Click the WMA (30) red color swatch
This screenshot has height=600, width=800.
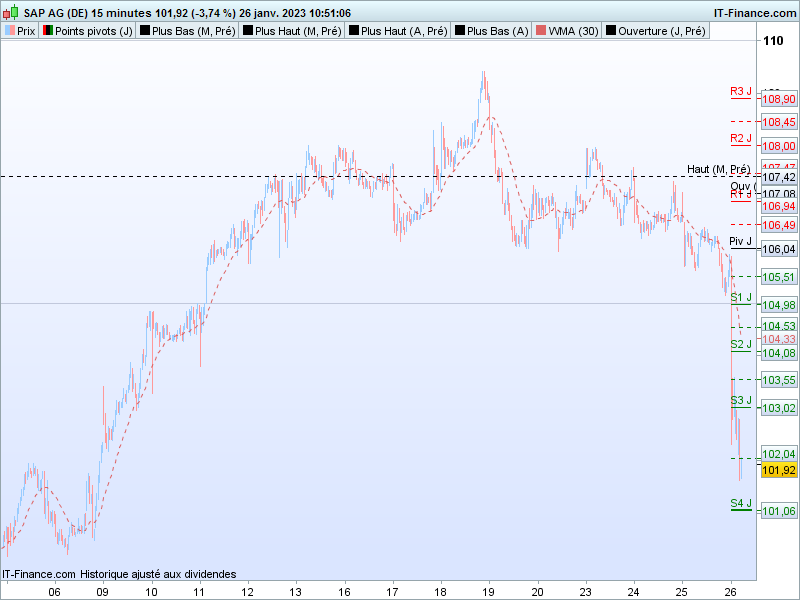tap(541, 31)
